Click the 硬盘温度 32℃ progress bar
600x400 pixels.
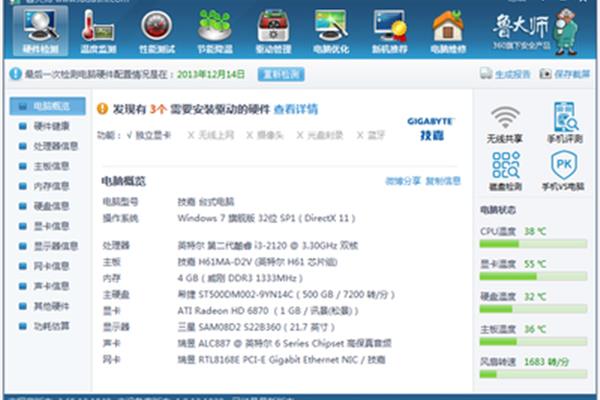tap(533, 309)
